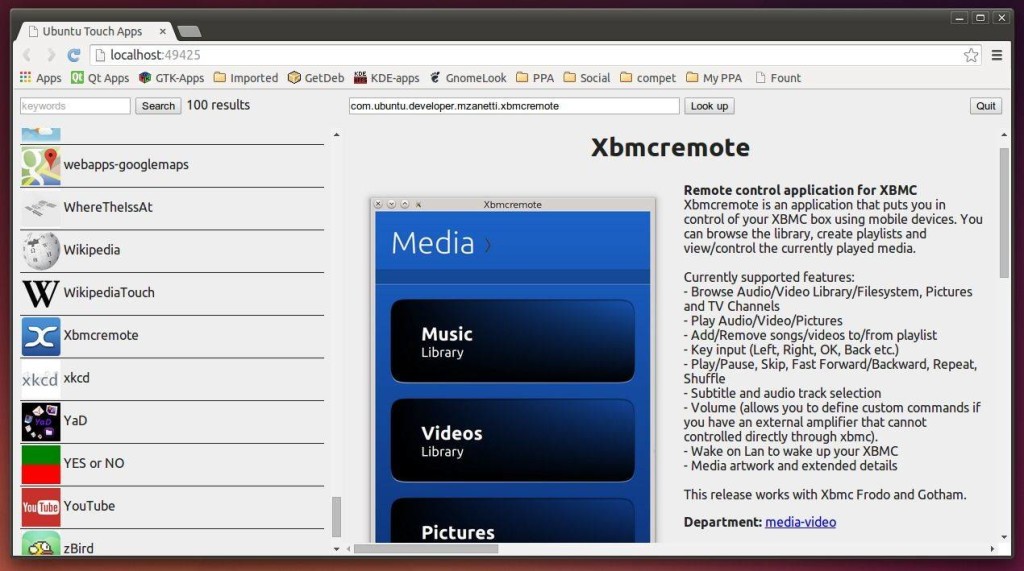Click the horizontal scrollbar right arrow
1024x571 pixels.
[992, 549]
